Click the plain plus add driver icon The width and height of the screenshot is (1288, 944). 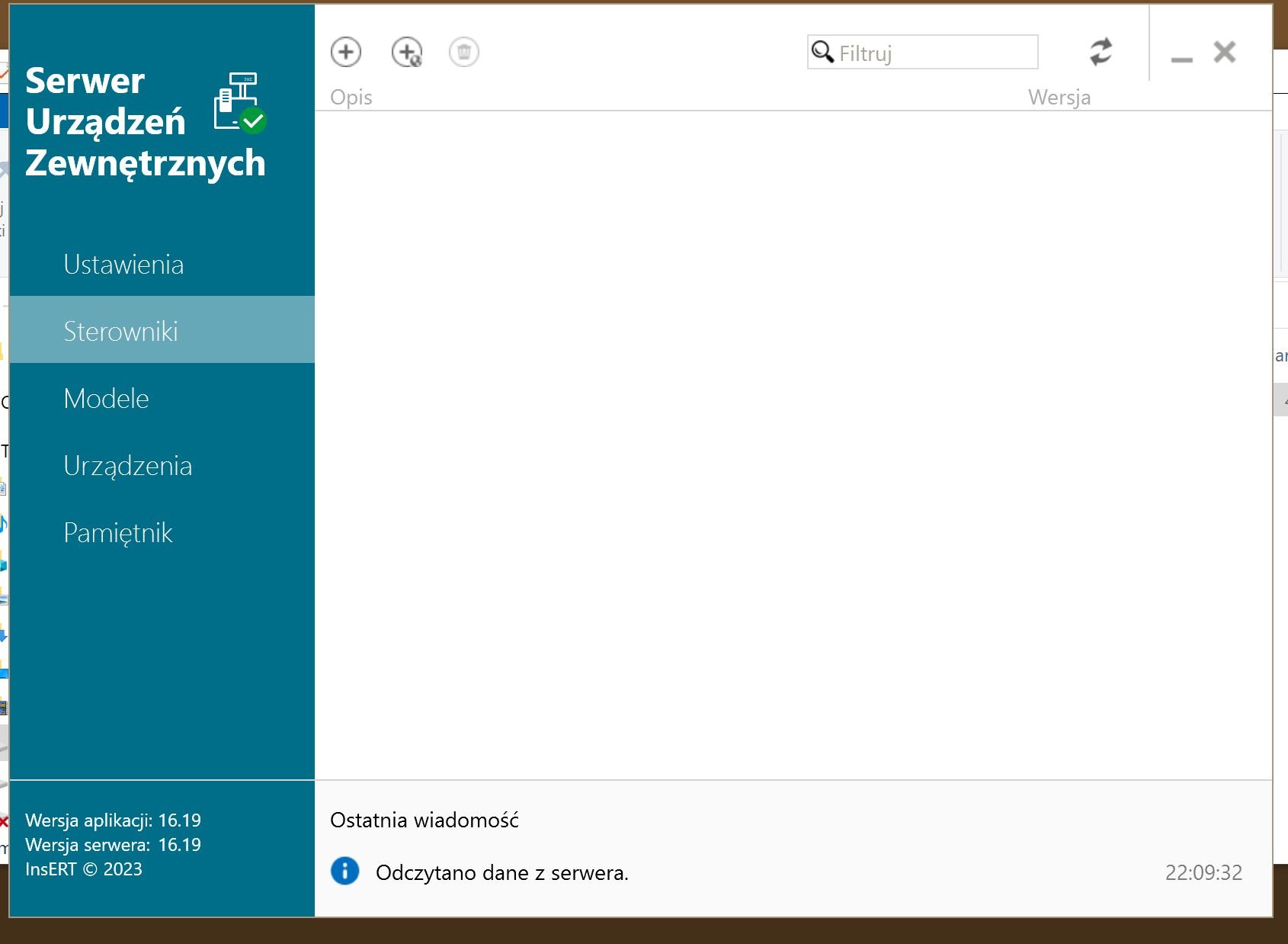click(346, 53)
